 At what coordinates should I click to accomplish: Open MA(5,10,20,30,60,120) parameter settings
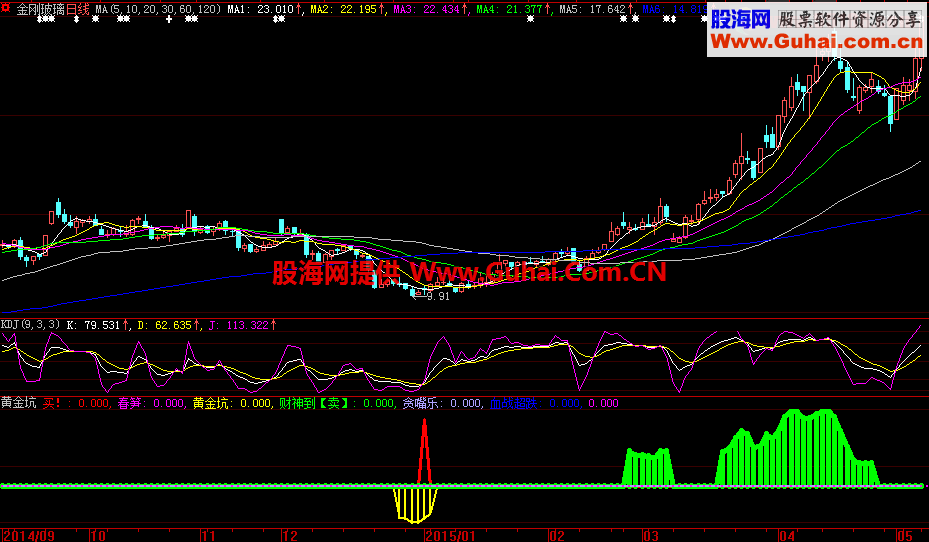(x=158, y=9)
